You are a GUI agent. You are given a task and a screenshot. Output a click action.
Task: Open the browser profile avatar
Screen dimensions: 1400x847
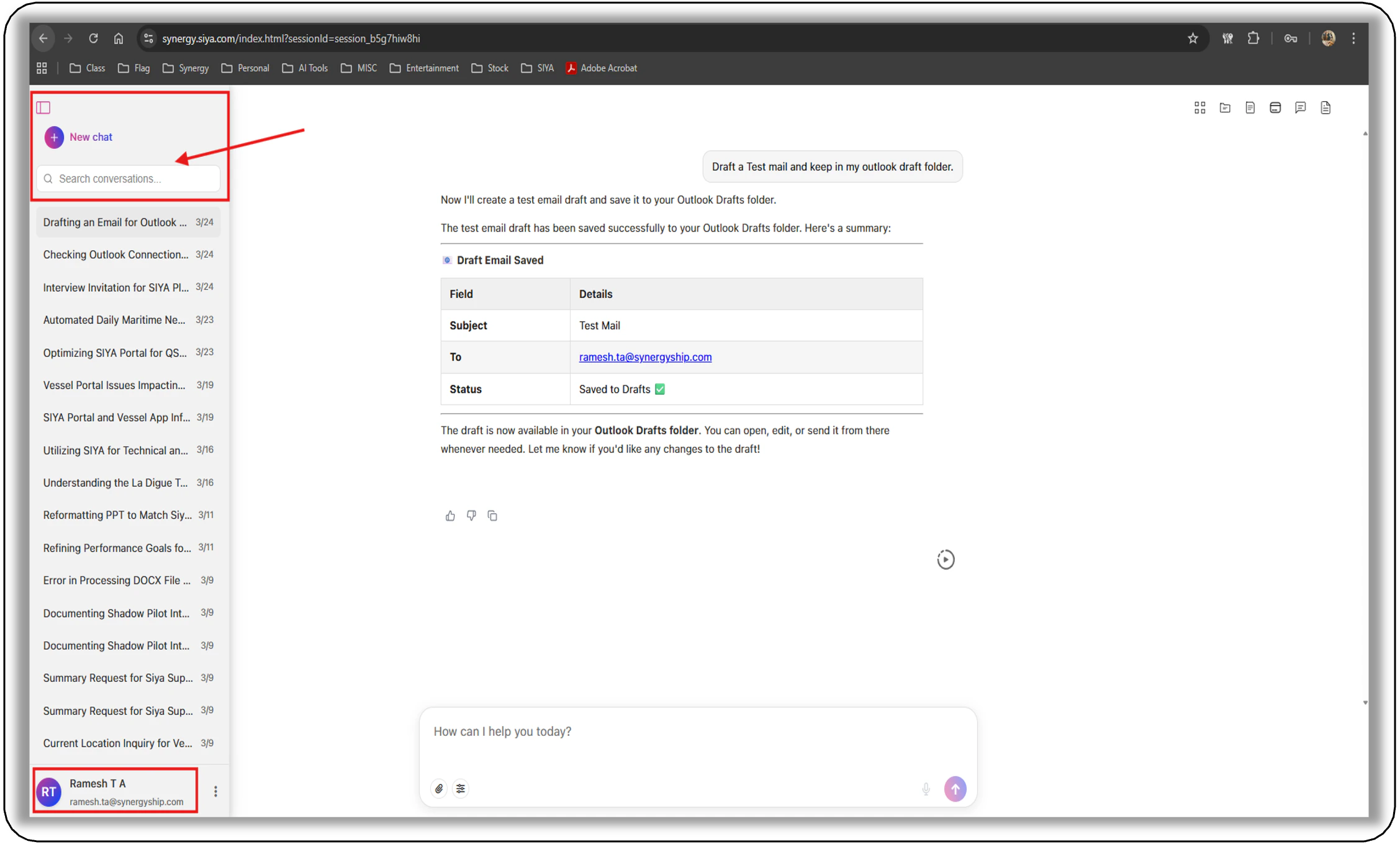pos(1328,38)
